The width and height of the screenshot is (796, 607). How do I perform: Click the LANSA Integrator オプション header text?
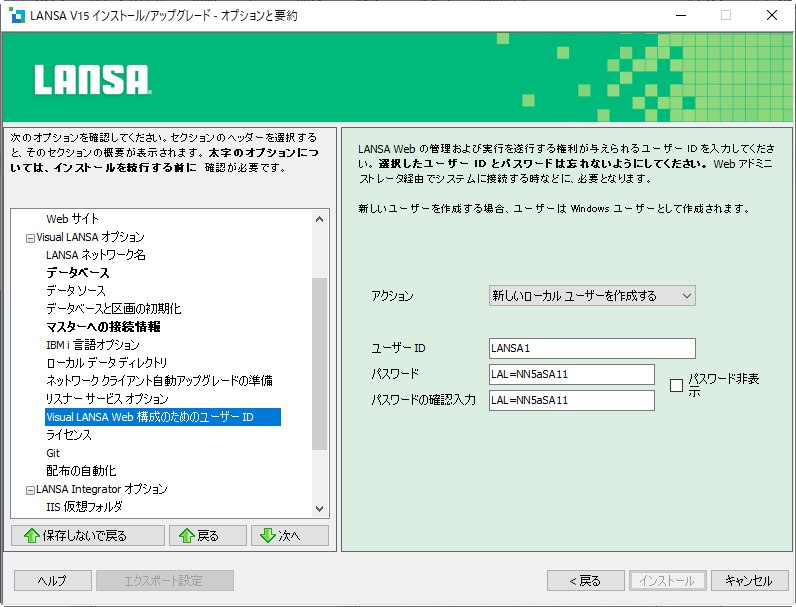click(102, 489)
